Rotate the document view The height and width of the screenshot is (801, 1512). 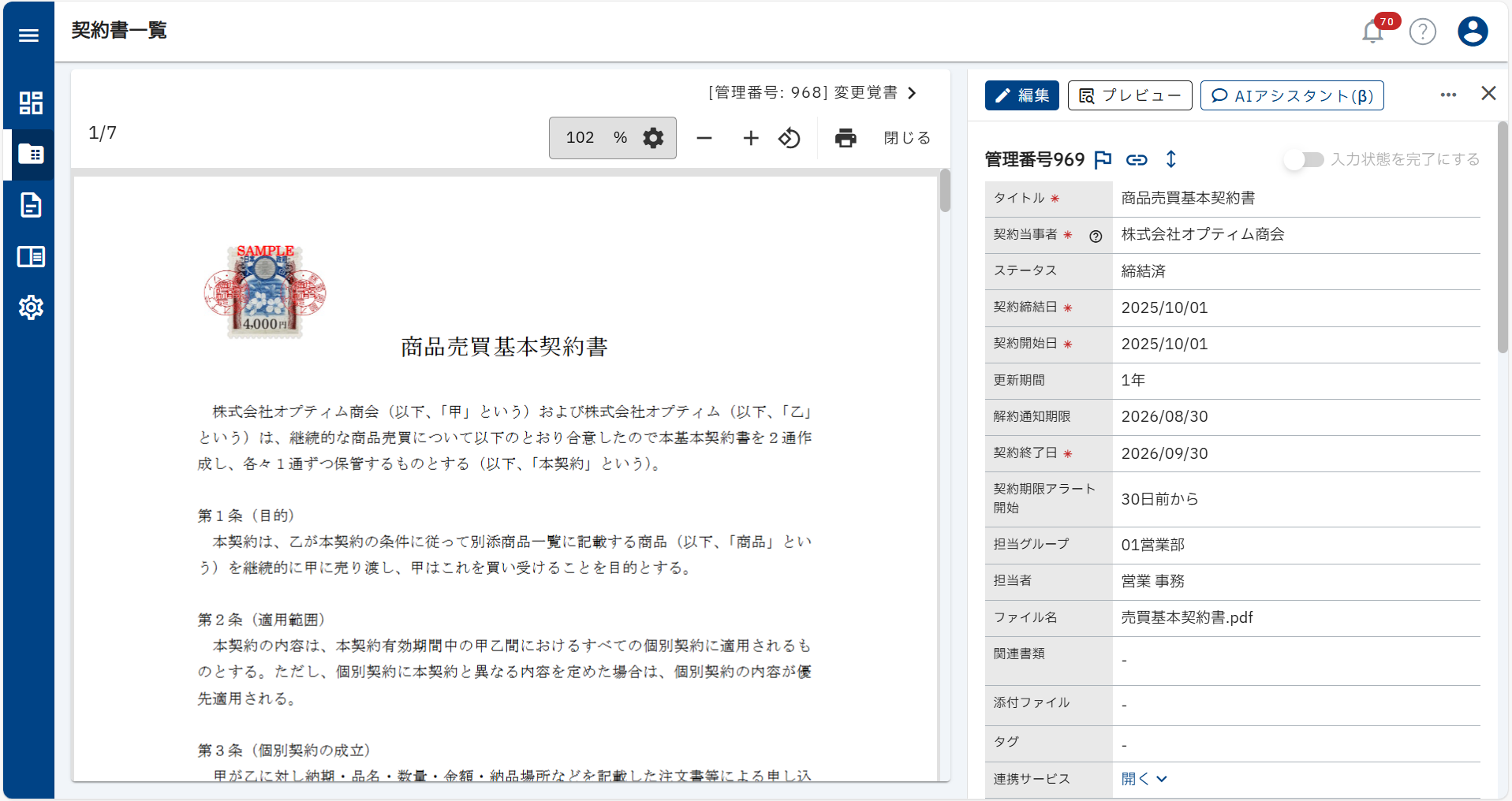coord(789,137)
